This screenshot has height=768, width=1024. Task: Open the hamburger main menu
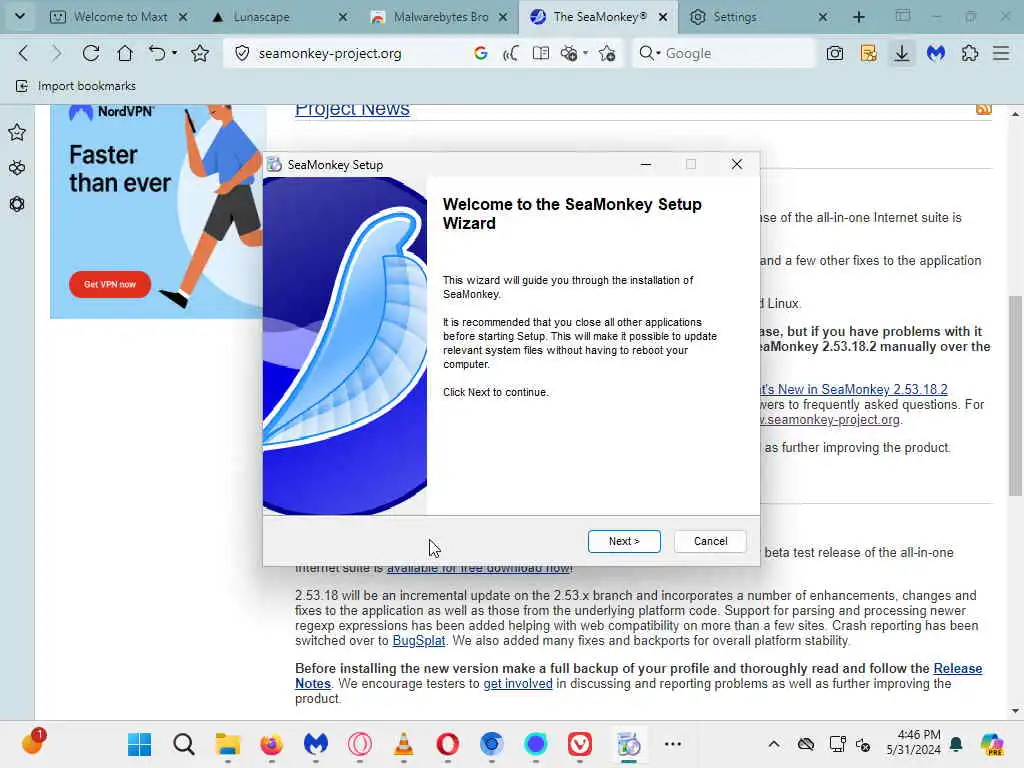coord(1001,54)
